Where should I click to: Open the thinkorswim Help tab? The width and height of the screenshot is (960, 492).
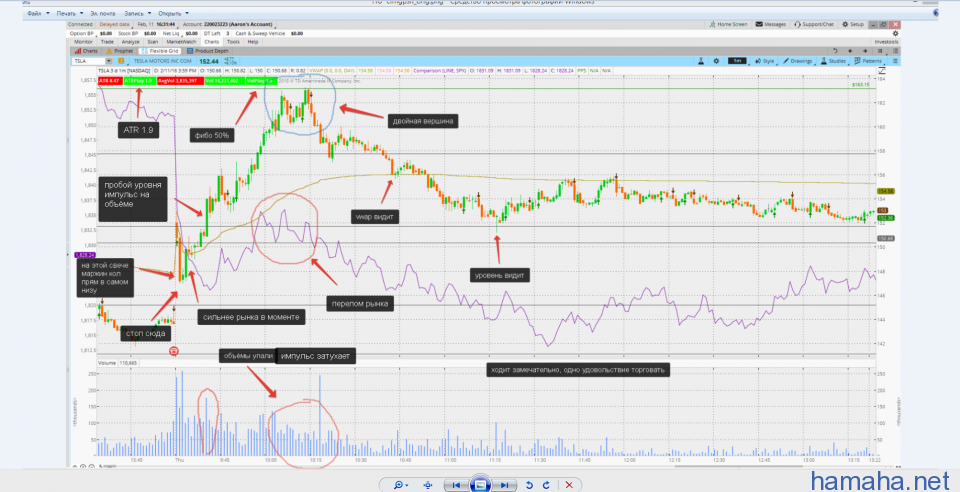[253, 42]
